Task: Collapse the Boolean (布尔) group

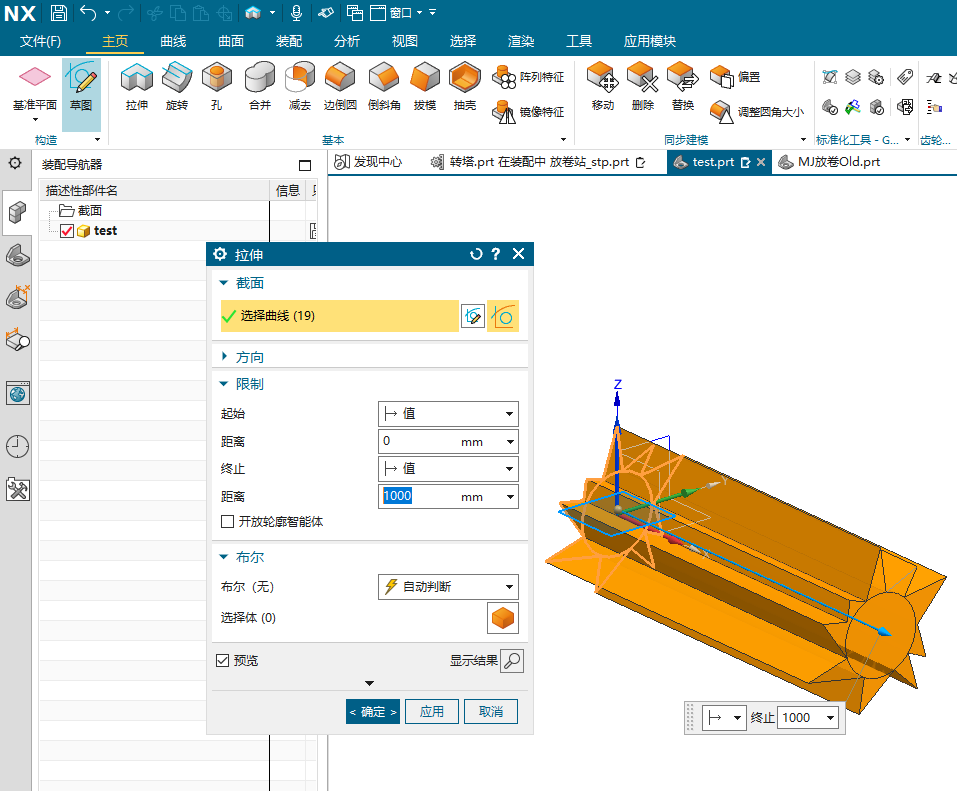Action: click(223, 557)
